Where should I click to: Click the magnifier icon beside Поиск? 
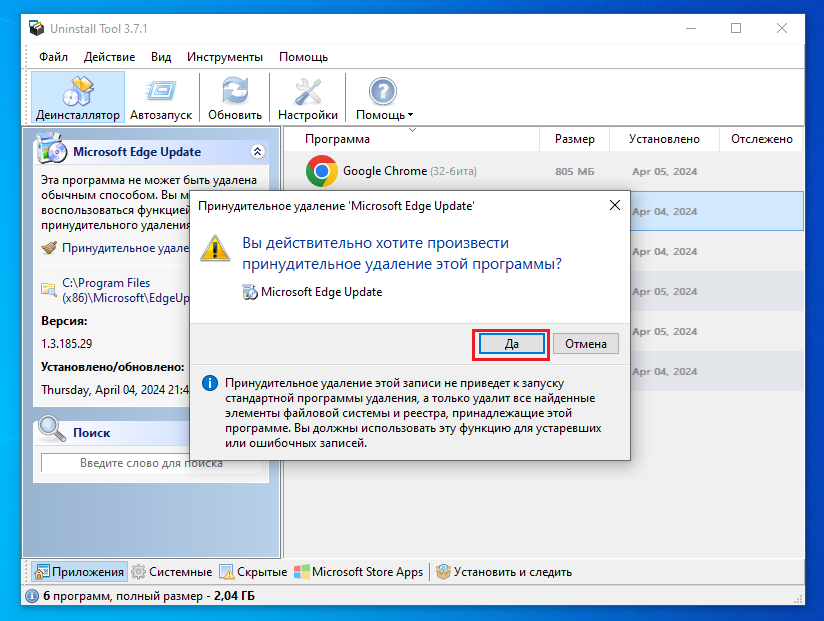click(x=52, y=429)
